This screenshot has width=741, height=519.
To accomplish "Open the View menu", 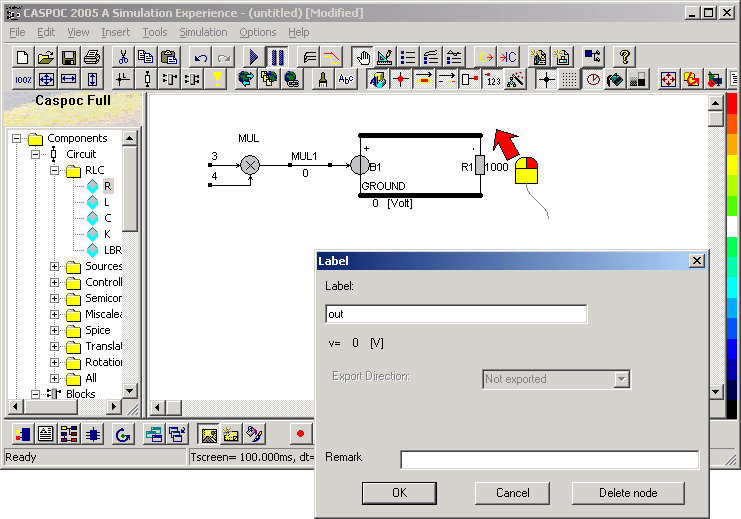I will [78, 32].
